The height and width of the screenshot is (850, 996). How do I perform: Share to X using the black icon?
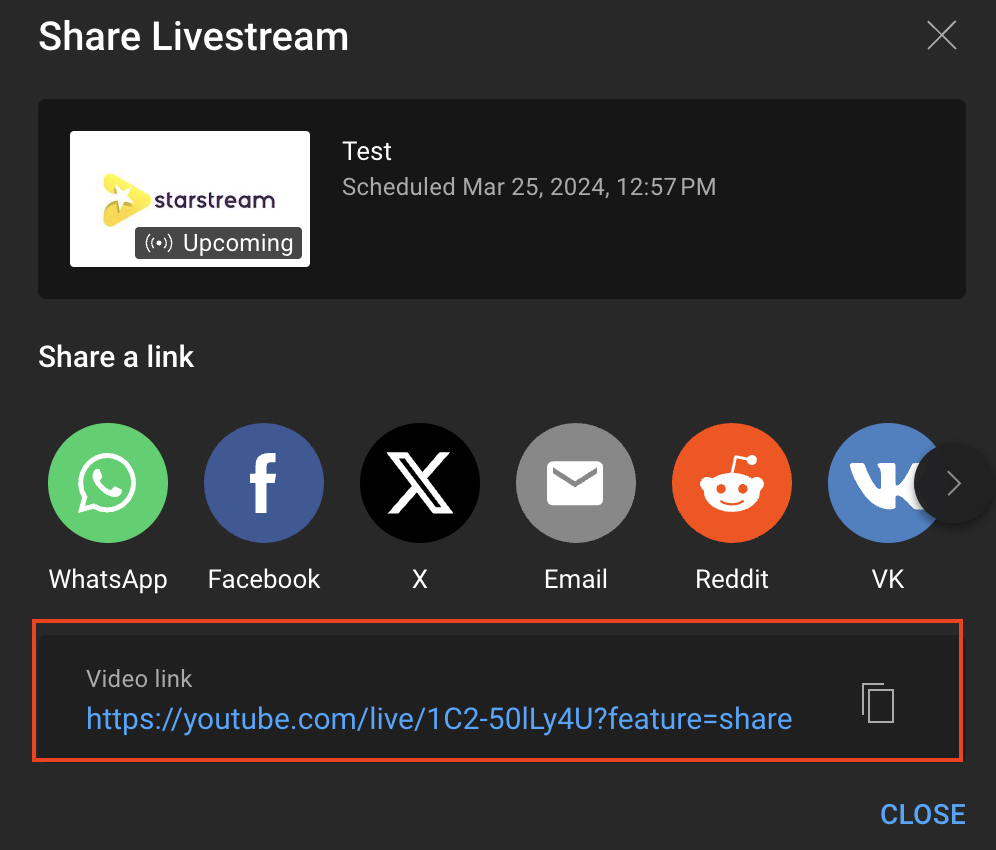click(420, 484)
